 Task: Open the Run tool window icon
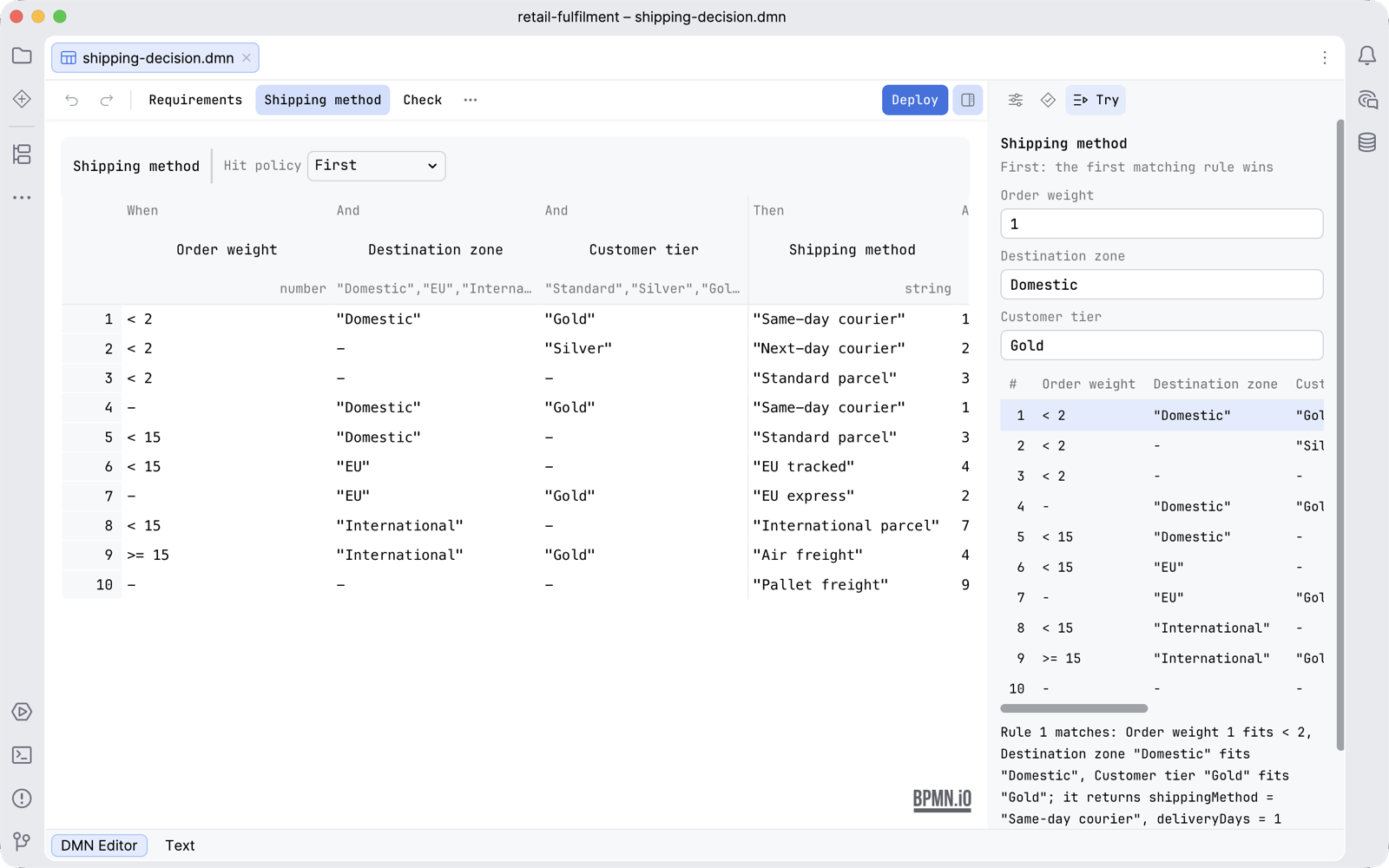click(22, 712)
